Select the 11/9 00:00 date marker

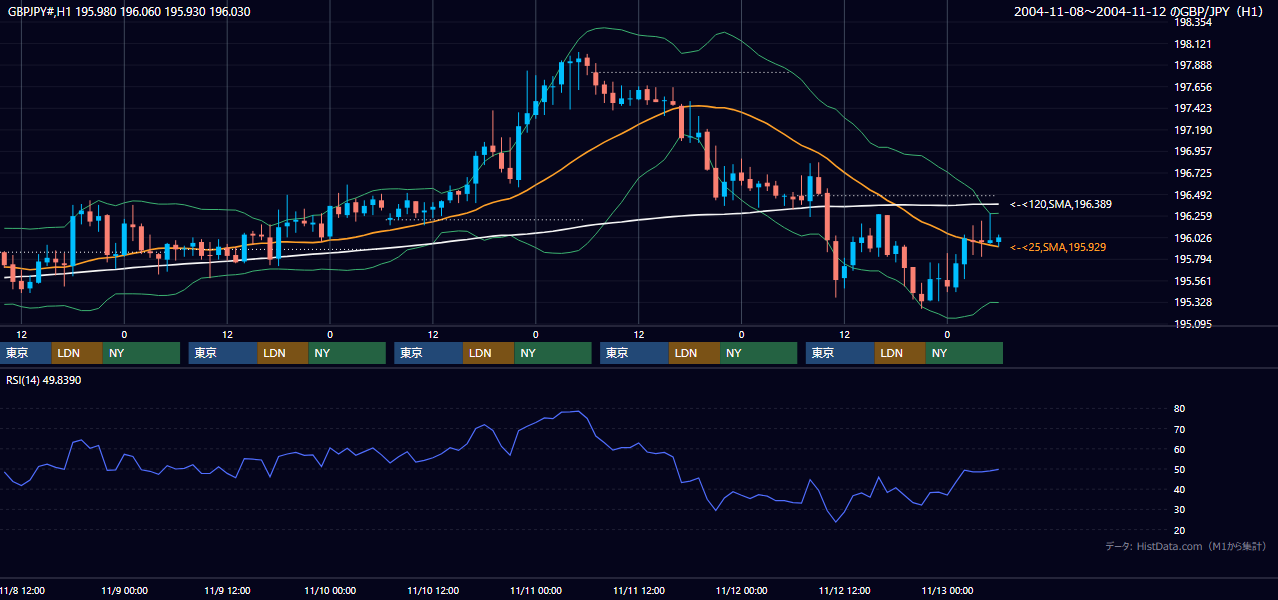(124, 590)
